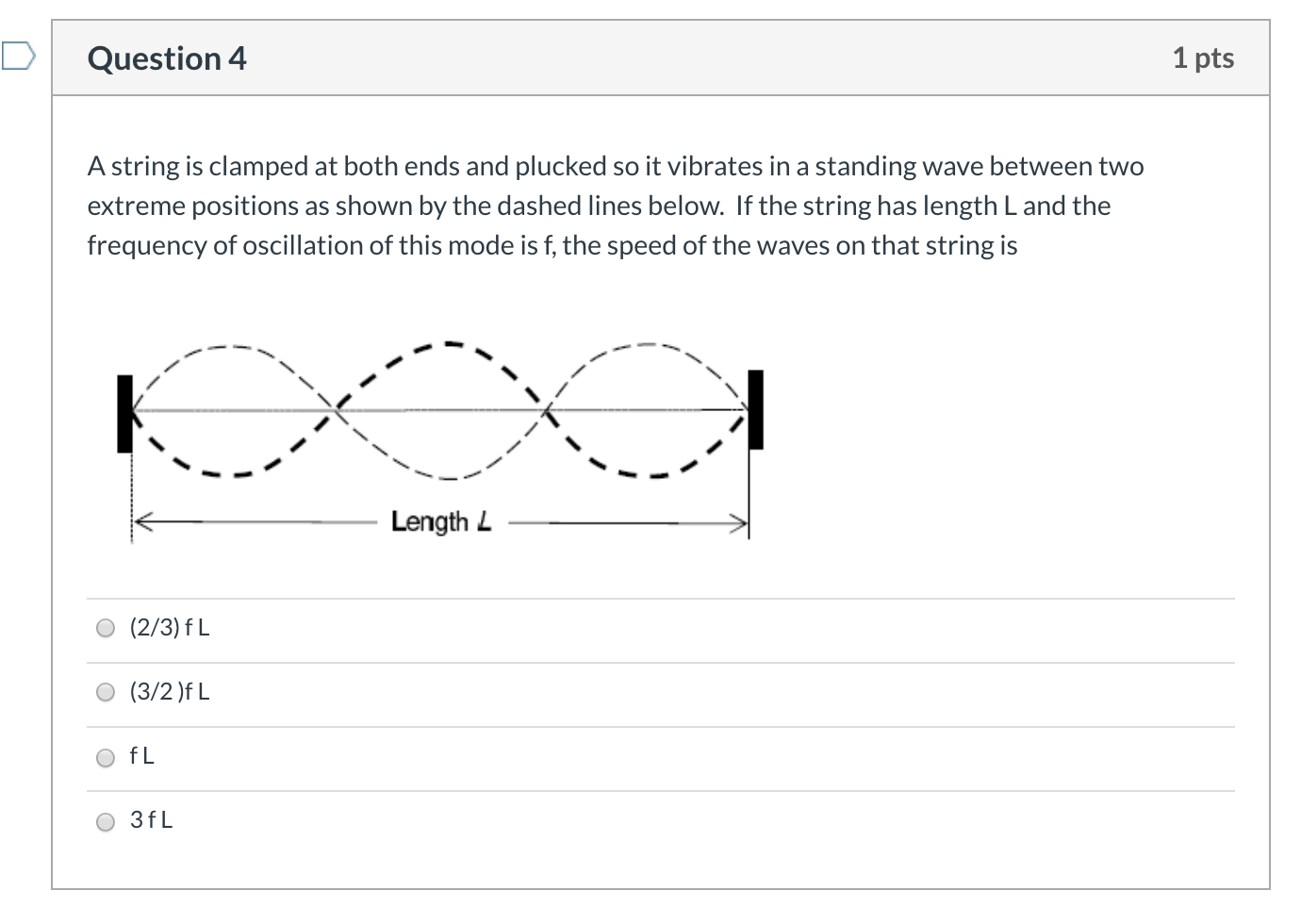1301x924 pixels.
Task: Click the "3 f L" answer label text
Action: click(x=152, y=820)
